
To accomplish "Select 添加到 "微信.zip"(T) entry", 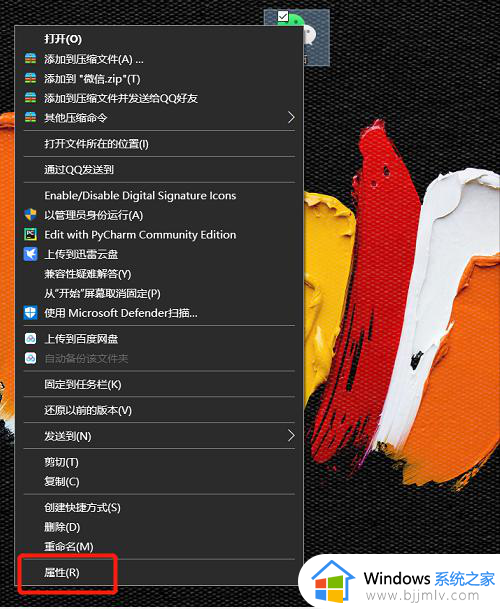I will point(159,78).
